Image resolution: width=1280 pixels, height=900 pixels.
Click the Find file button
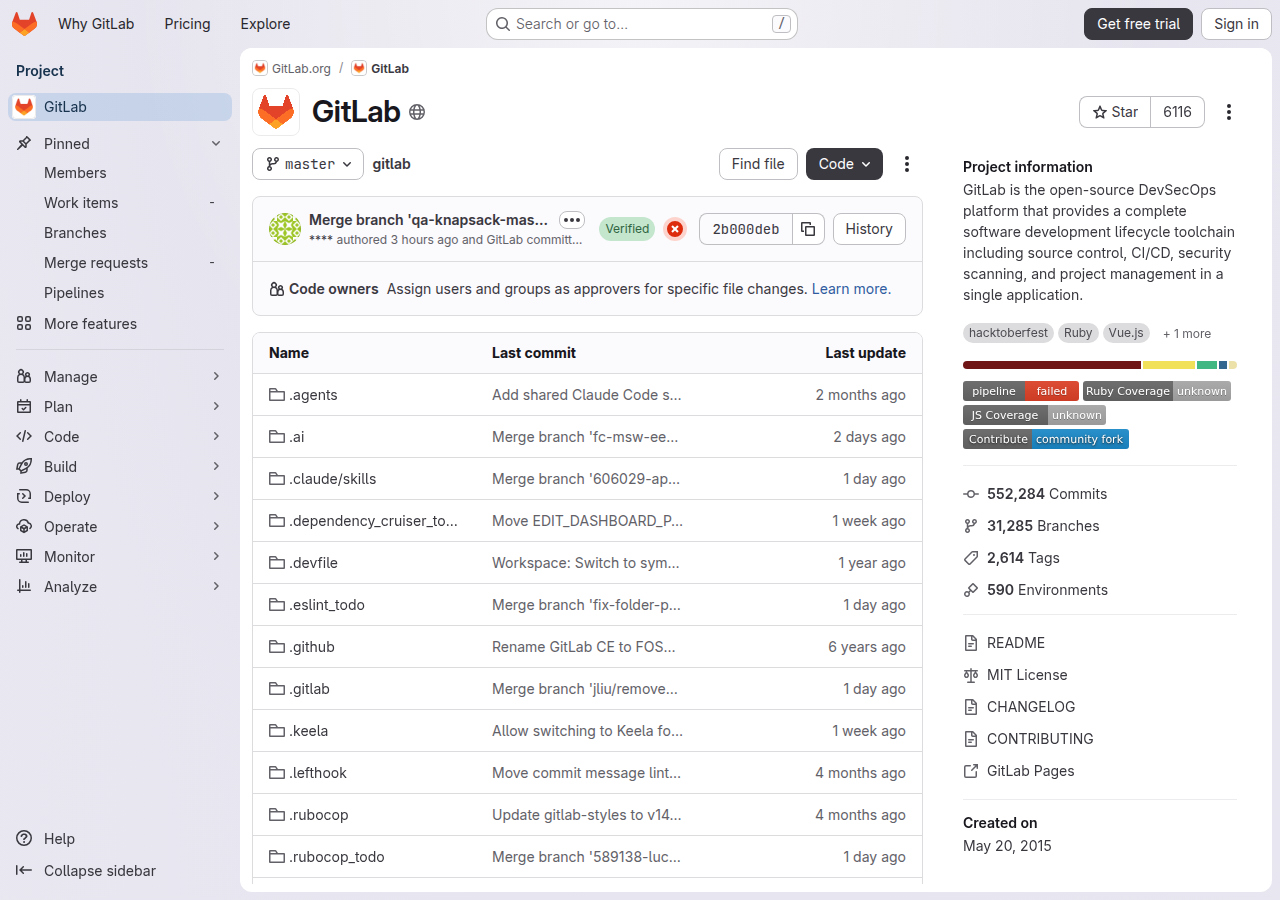pyautogui.click(x=758, y=164)
